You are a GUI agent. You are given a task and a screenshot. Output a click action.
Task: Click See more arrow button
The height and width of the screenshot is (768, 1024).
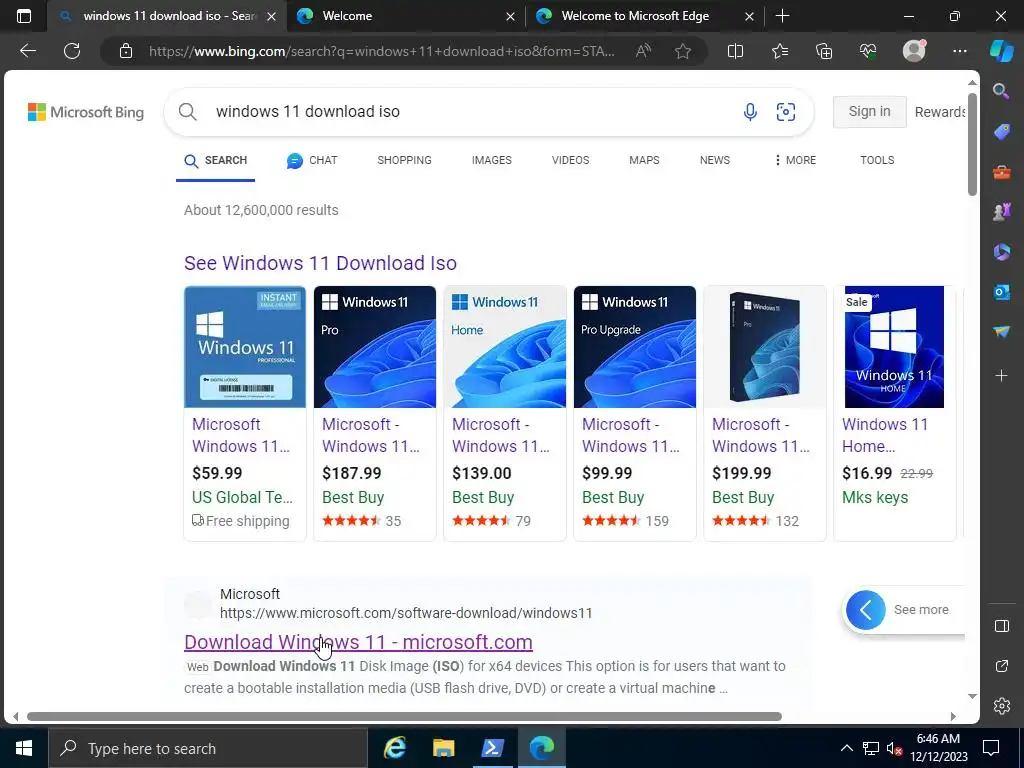click(x=865, y=610)
